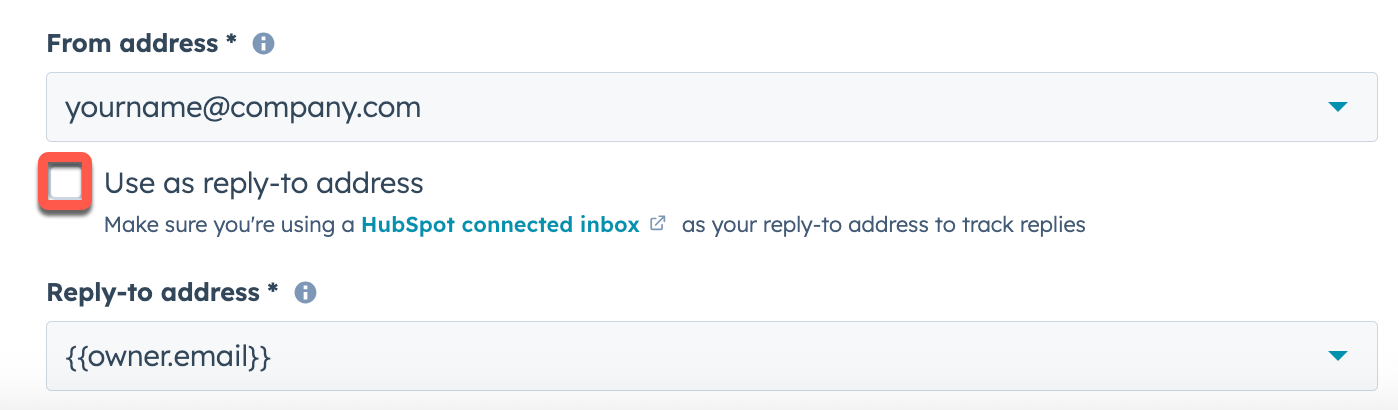The height and width of the screenshot is (410, 1398).
Task: Enable the Use as reply-to address checkbox
Action: (x=66, y=183)
